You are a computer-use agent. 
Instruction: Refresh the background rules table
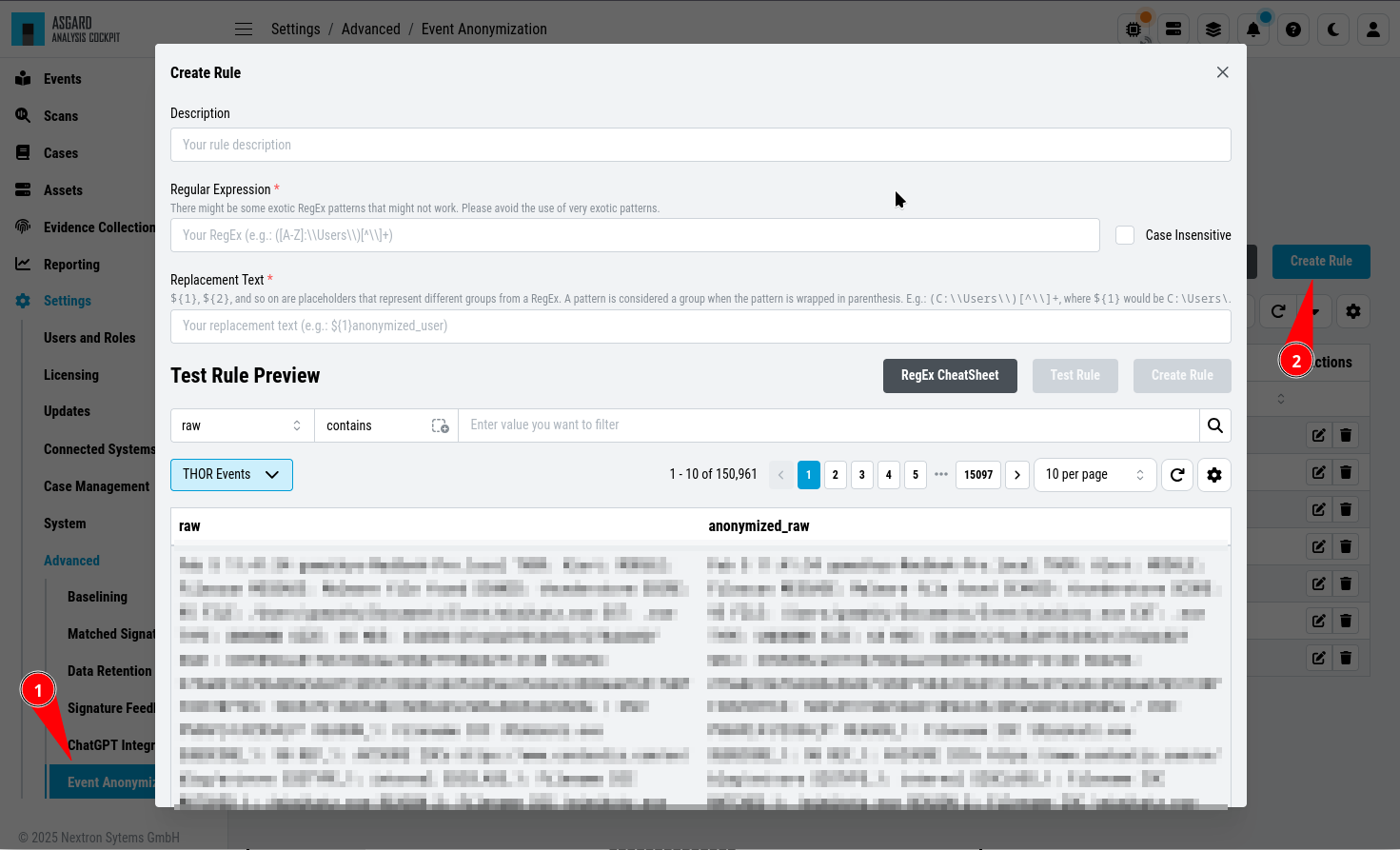pyautogui.click(x=1278, y=311)
